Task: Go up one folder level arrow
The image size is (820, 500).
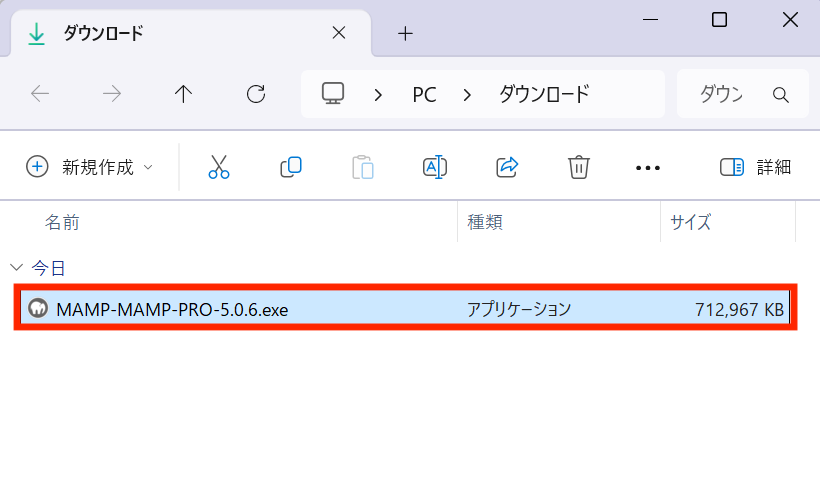Action: pyautogui.click(x=183, y=94)
